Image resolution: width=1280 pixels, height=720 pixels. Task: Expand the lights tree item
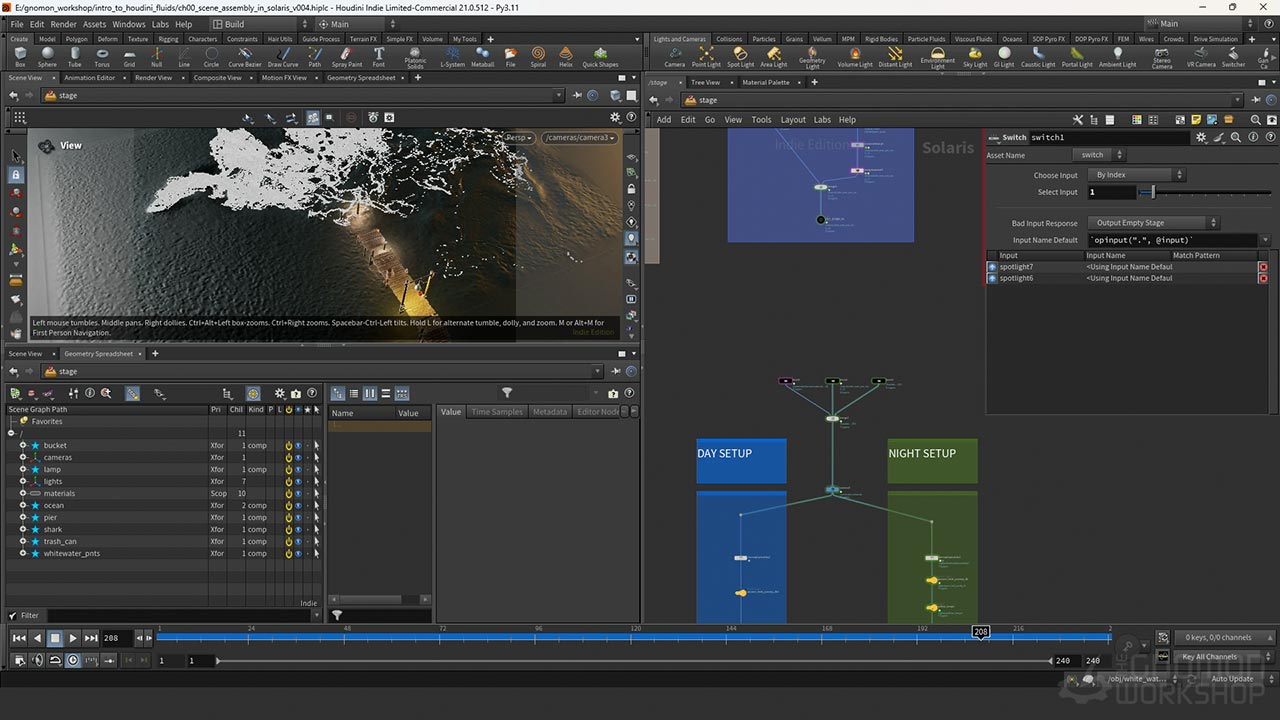tap(22, 482)
